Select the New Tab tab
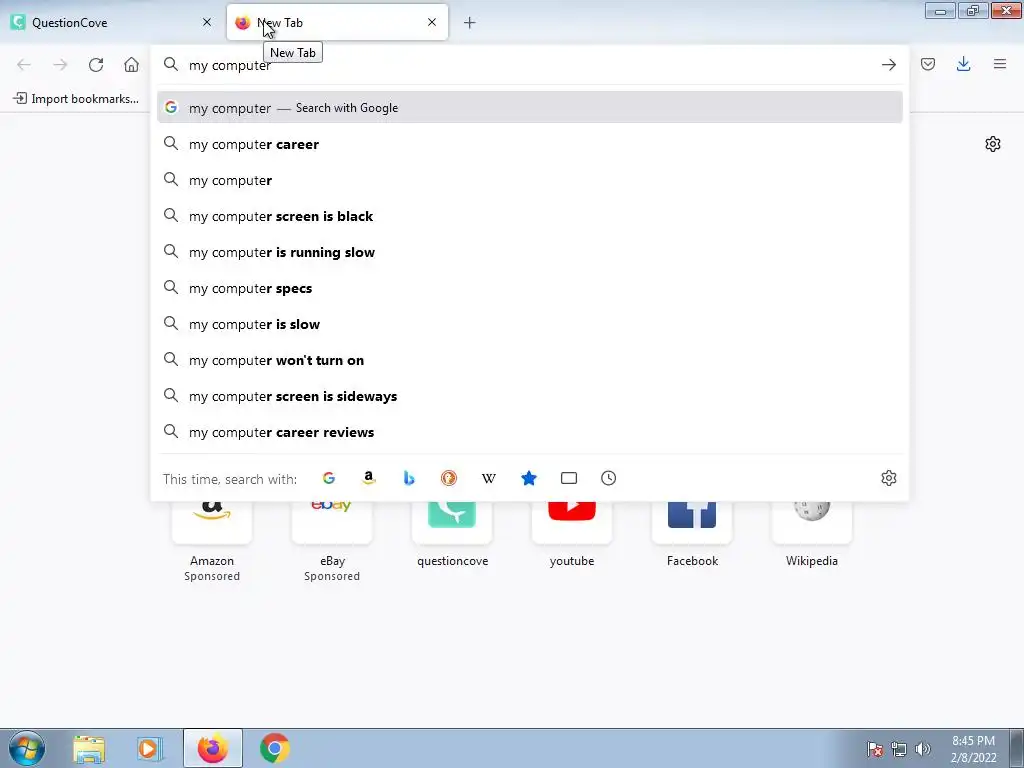1024x768 pixels. pyautogui.click(x=337, y=22)
